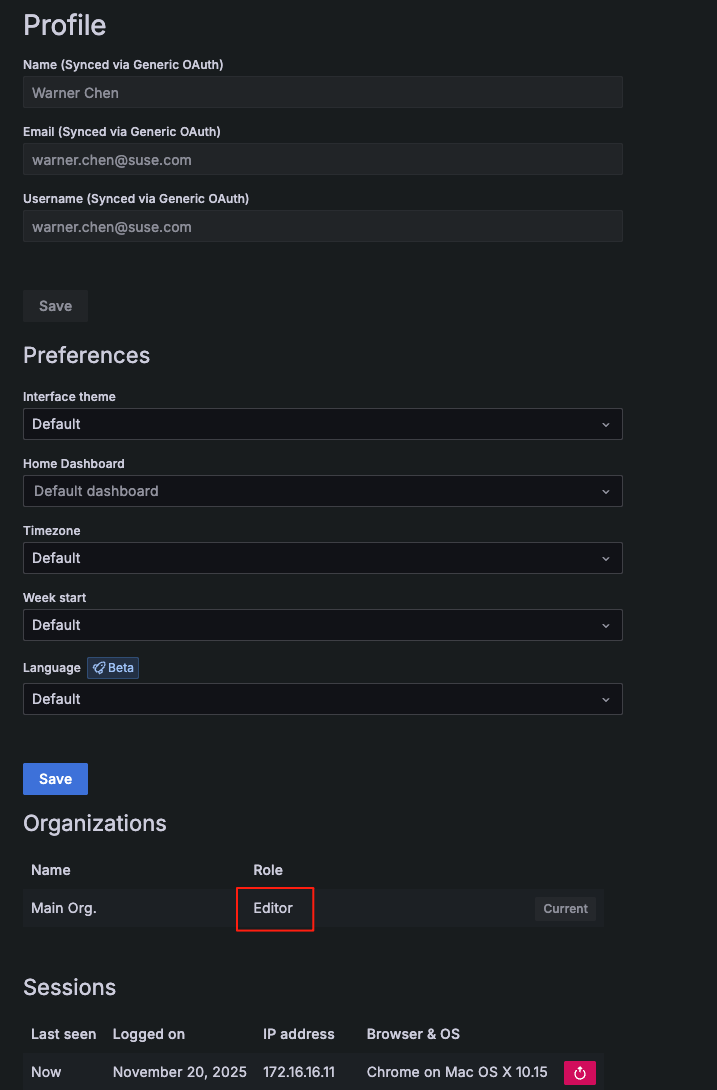Click the Username input field
717x1090 pixels.
coord(322,227)
